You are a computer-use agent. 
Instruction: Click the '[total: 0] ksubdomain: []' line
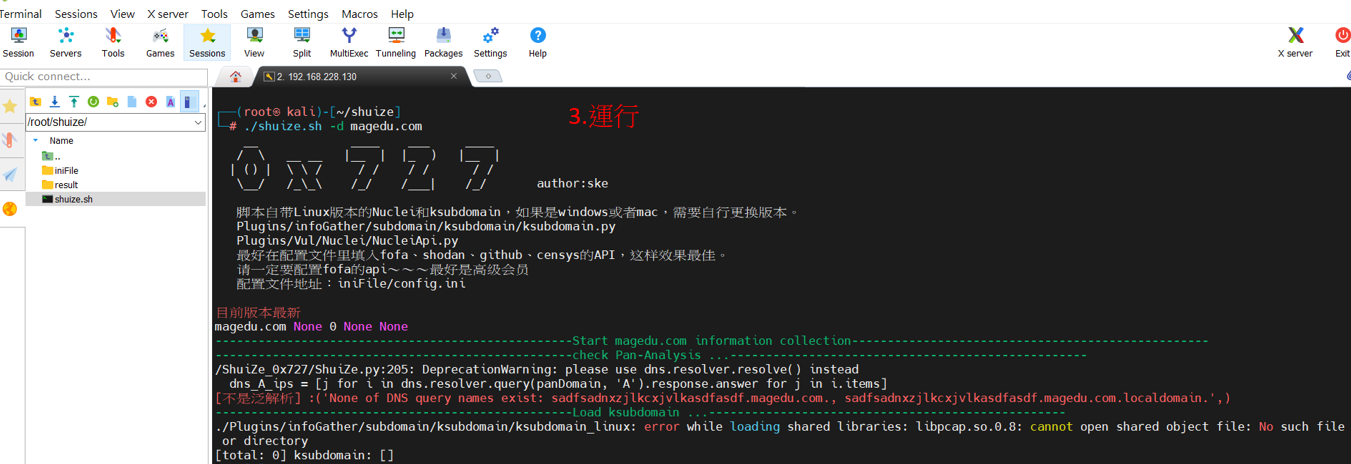click(304, 455)
